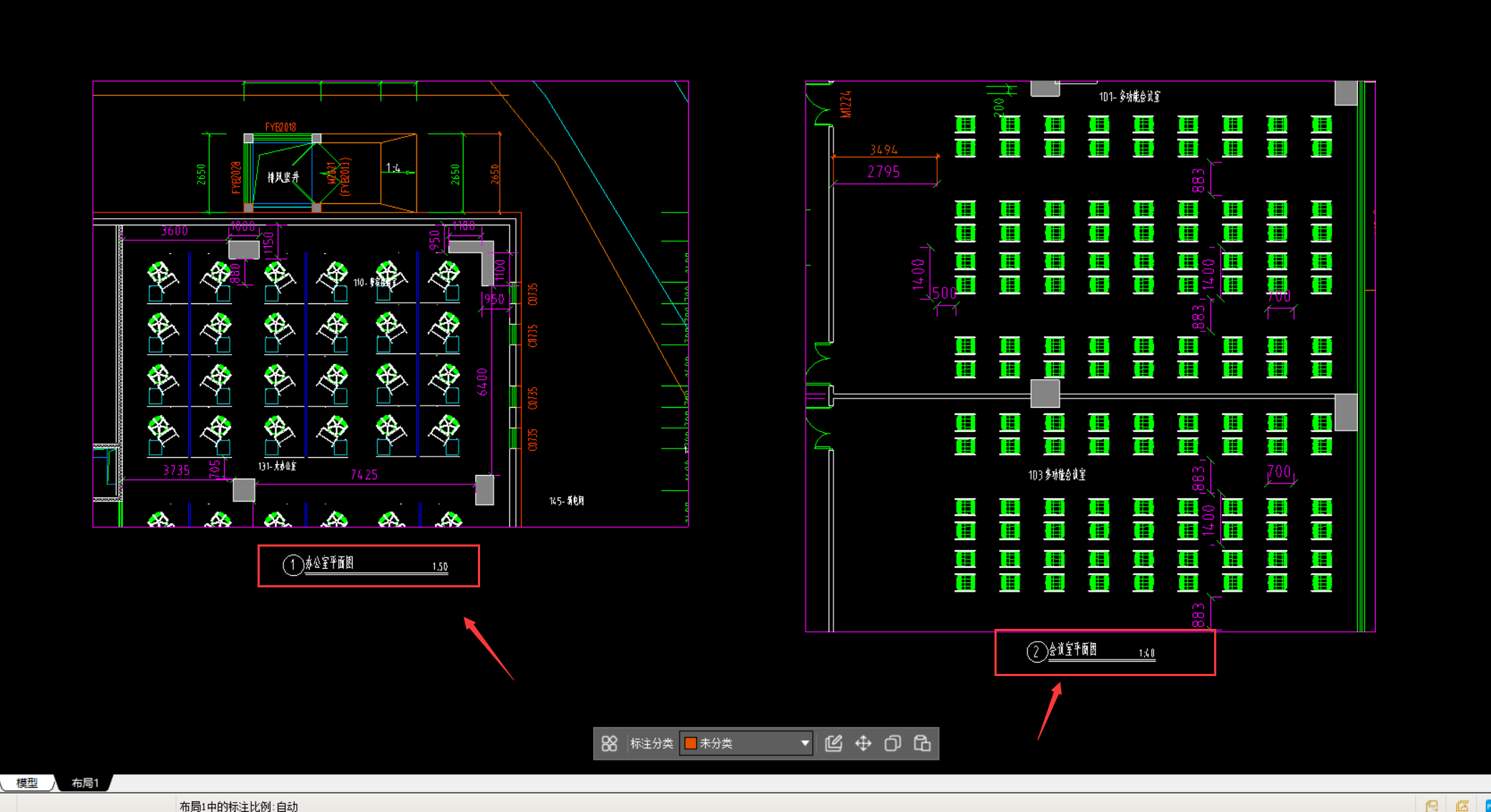Select the move cross-arrows tool
Screen dimensions: 1491x812
pos(864,743)
